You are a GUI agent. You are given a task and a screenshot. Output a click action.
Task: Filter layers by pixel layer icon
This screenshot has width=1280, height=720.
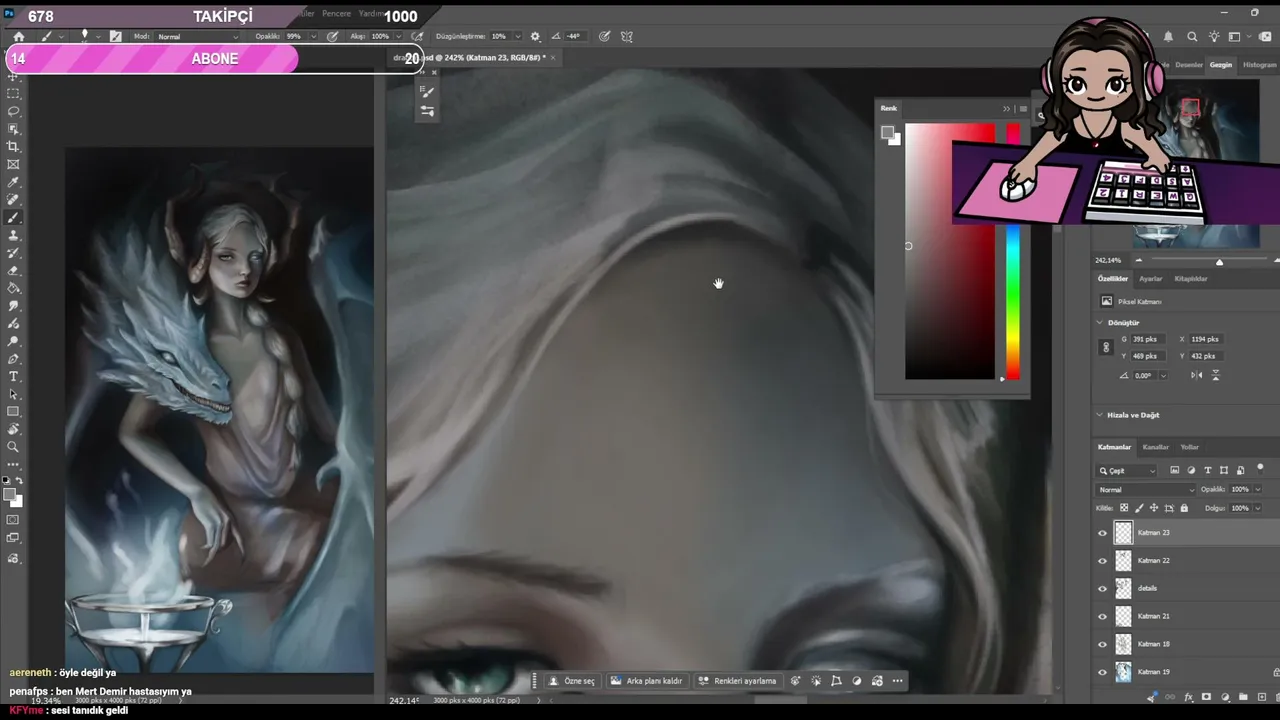pos(1175,470)
